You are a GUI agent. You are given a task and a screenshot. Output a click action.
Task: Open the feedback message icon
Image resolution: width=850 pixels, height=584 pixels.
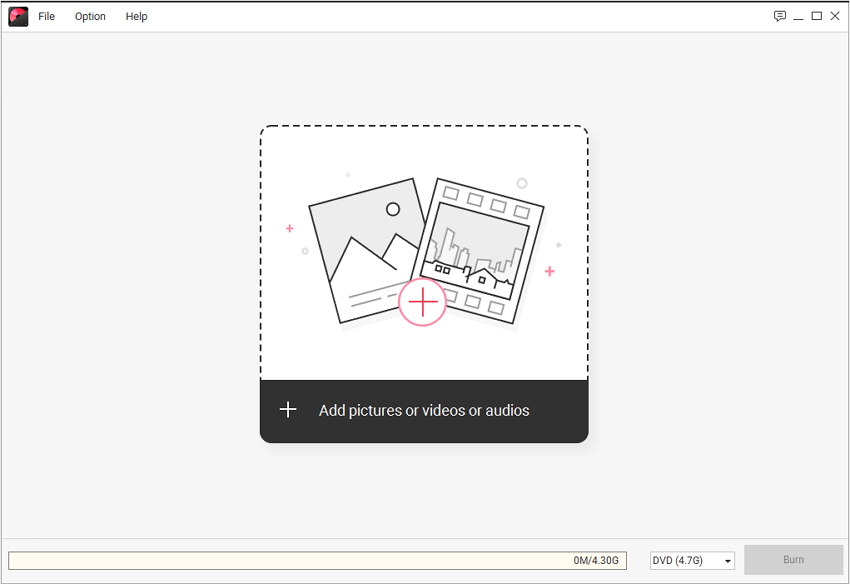780,16
